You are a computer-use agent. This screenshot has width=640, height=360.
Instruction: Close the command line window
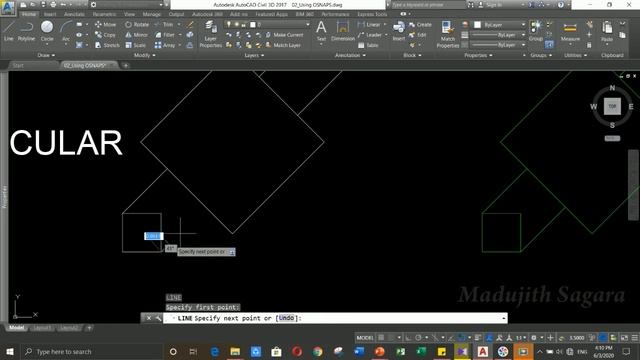(x=149, y=318)
